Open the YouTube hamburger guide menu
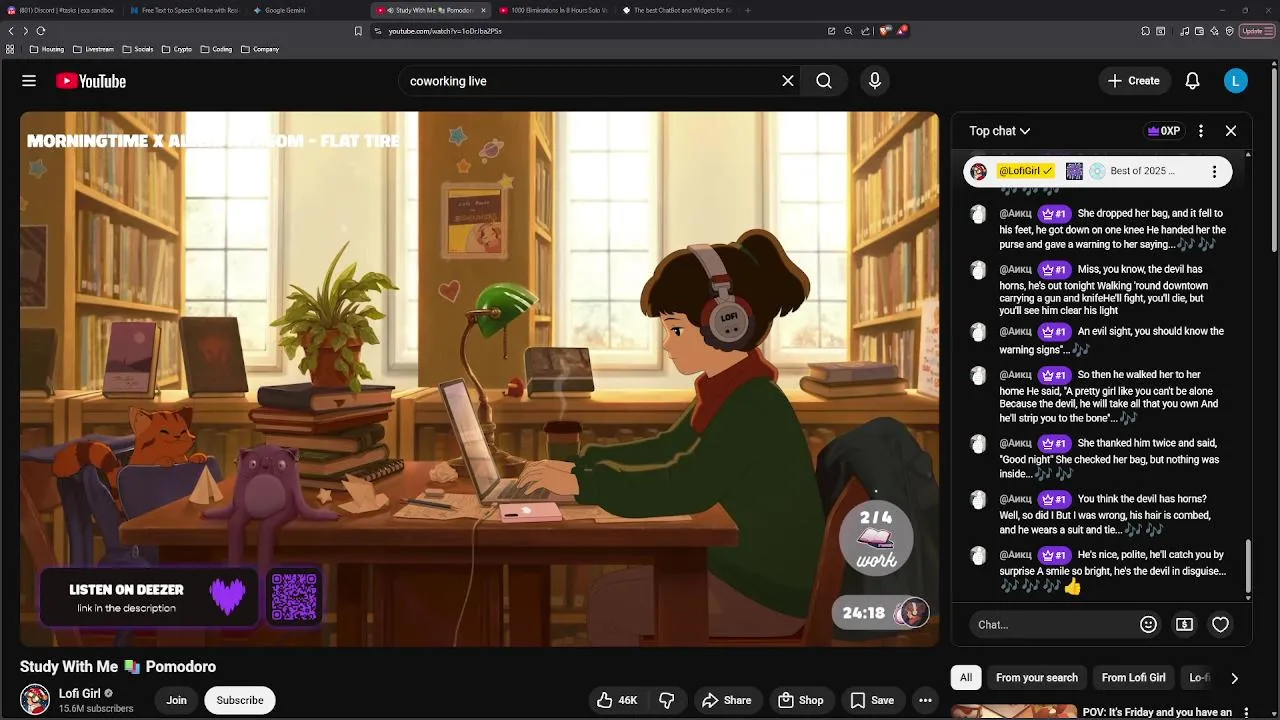This screenshot has height=720, width=1280. tap(29, 81)
